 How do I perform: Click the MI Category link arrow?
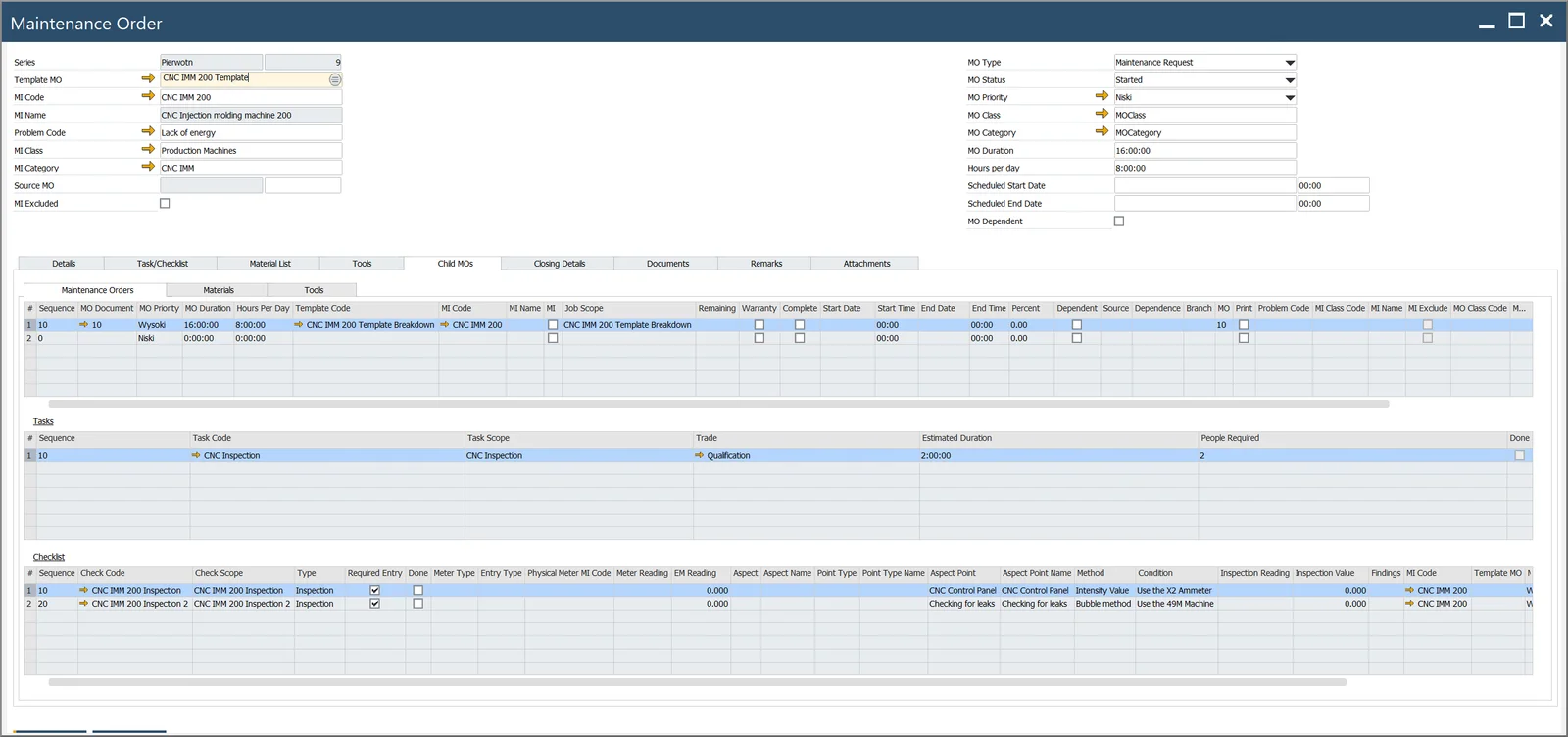click(x=148, y=167)
